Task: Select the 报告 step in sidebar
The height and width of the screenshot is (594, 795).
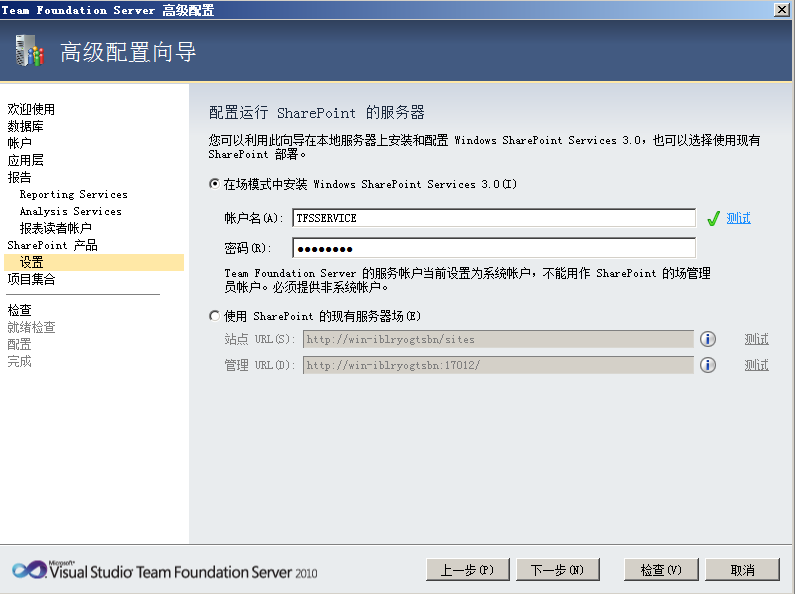Action: 19,177
